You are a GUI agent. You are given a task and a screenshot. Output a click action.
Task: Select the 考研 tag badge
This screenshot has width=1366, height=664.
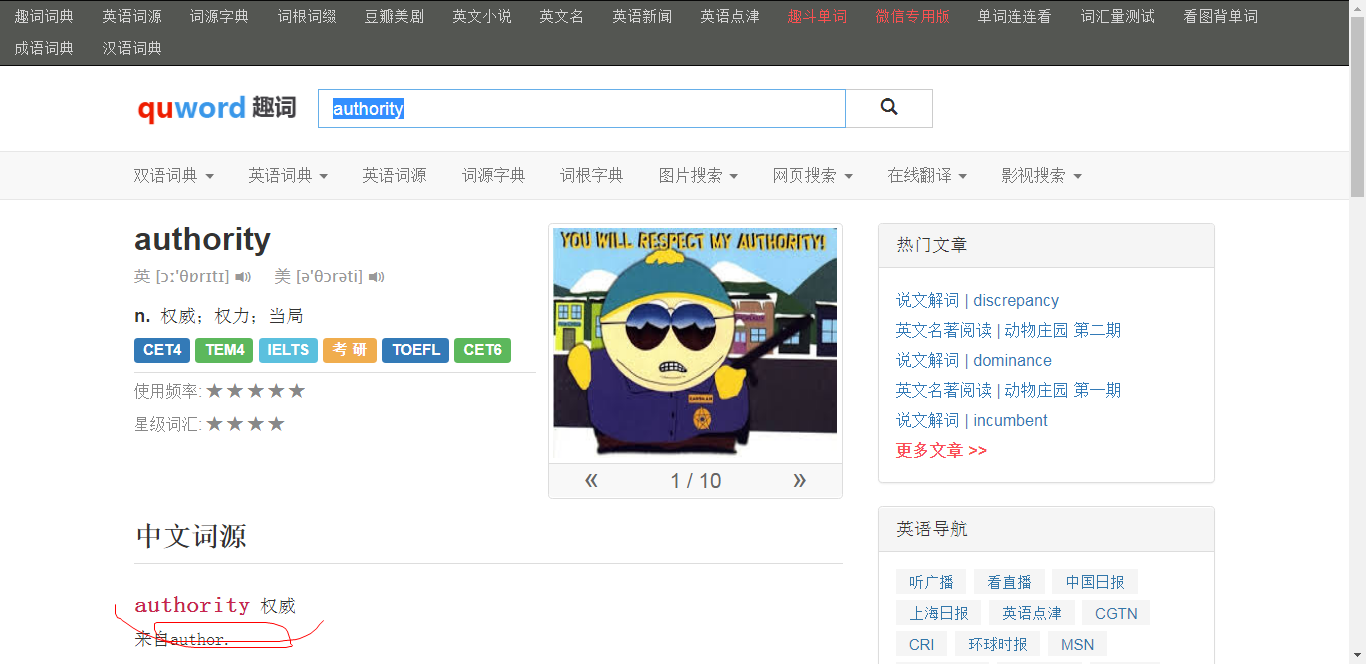(x=350, y=350)
